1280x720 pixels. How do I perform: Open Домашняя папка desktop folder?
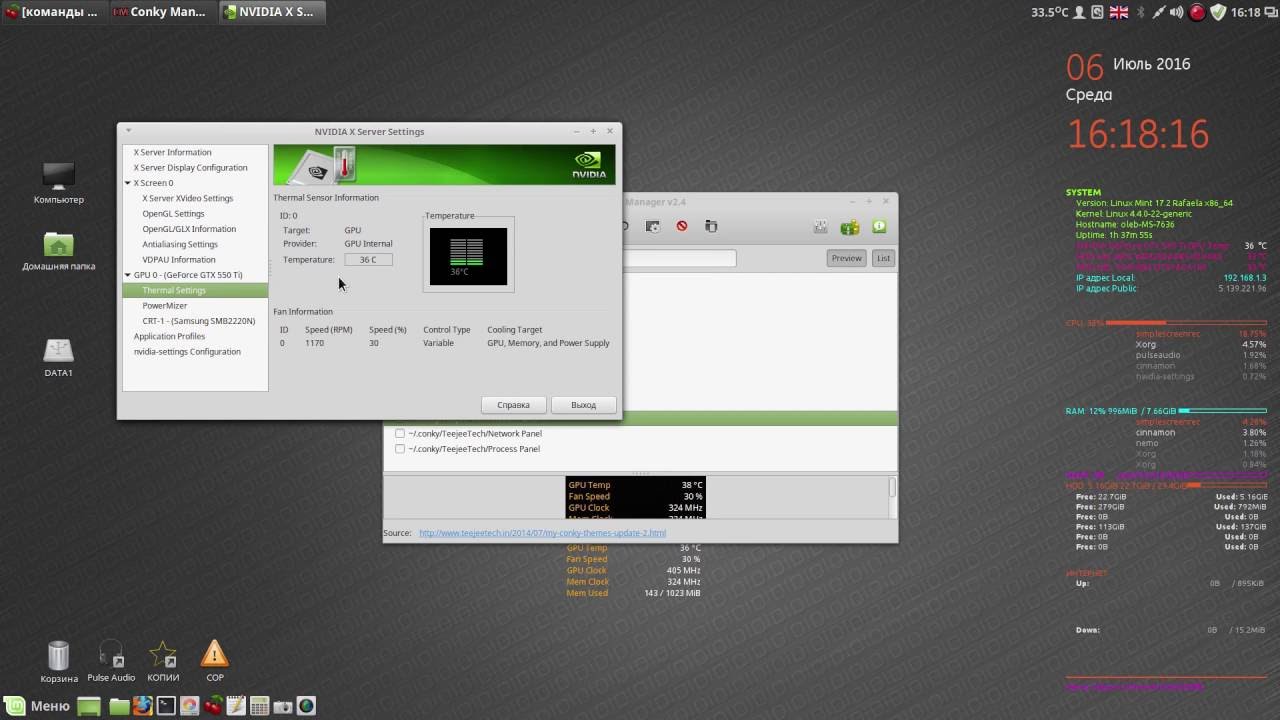point(59,251)
